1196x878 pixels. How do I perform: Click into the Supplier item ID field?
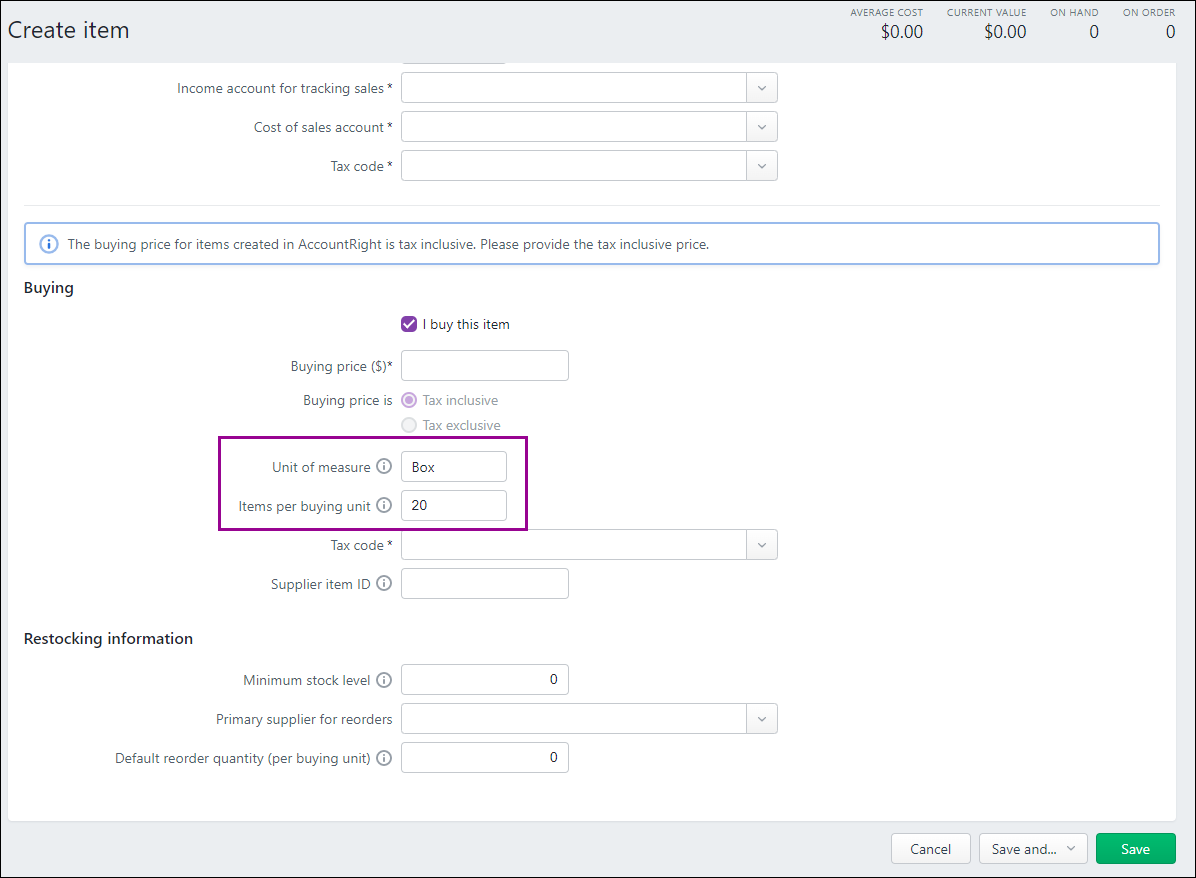485,584
